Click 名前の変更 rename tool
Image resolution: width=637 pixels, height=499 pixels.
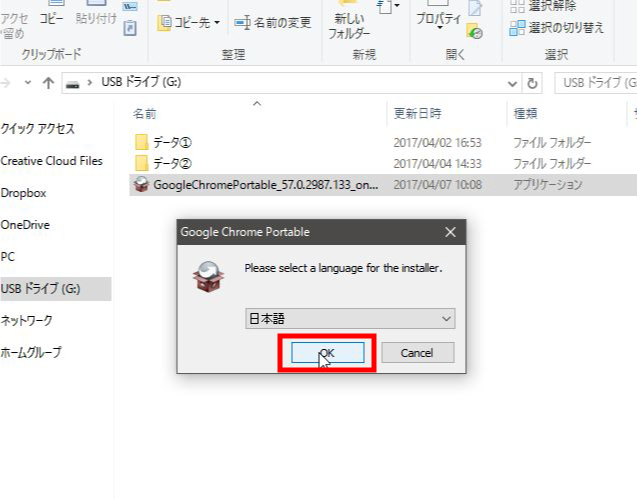coord(273,22)
